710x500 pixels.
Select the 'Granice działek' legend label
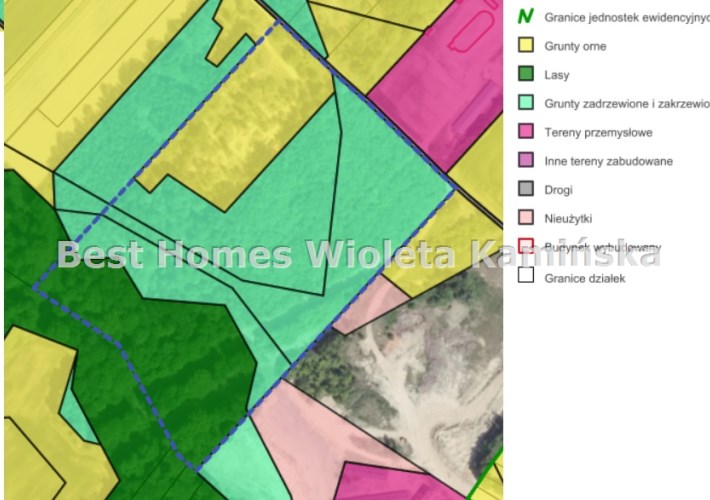coord(585,279)
